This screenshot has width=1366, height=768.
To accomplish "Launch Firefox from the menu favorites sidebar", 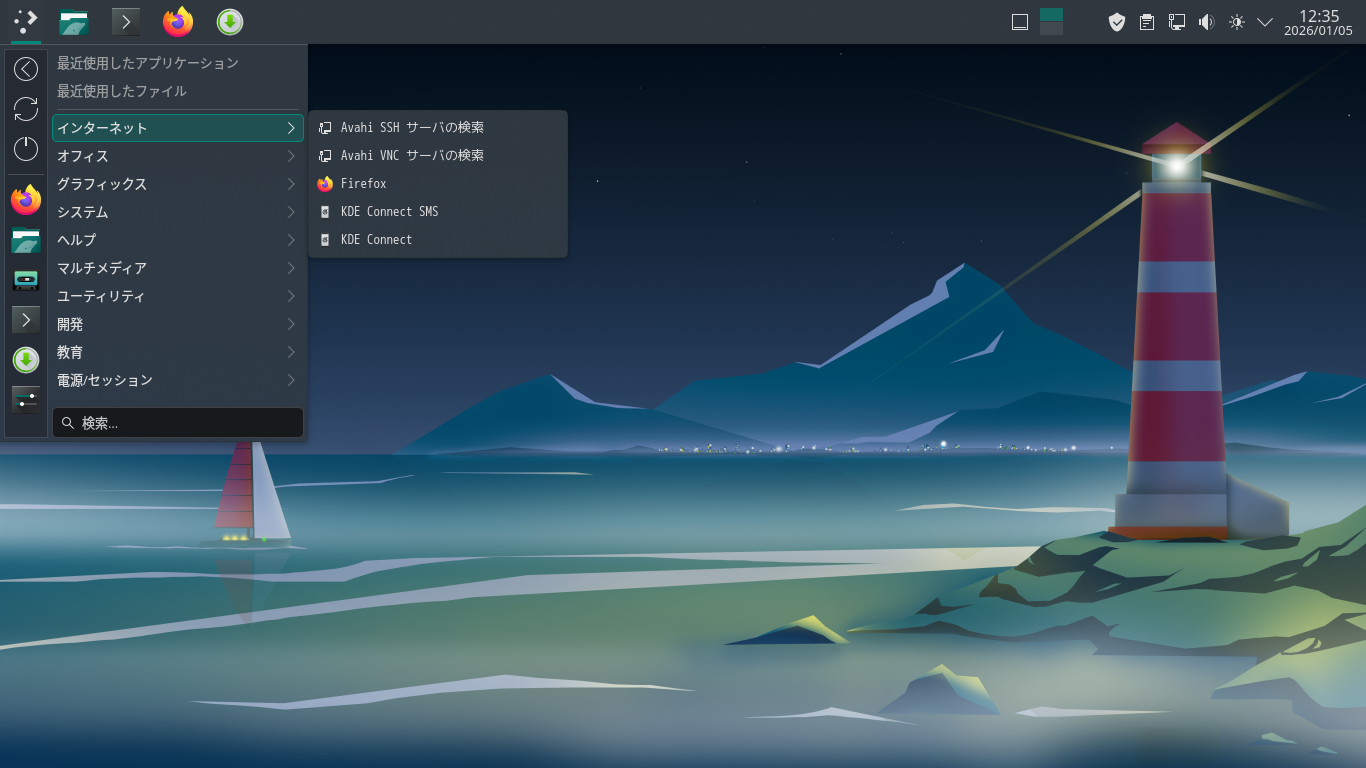I will [26, 200].
